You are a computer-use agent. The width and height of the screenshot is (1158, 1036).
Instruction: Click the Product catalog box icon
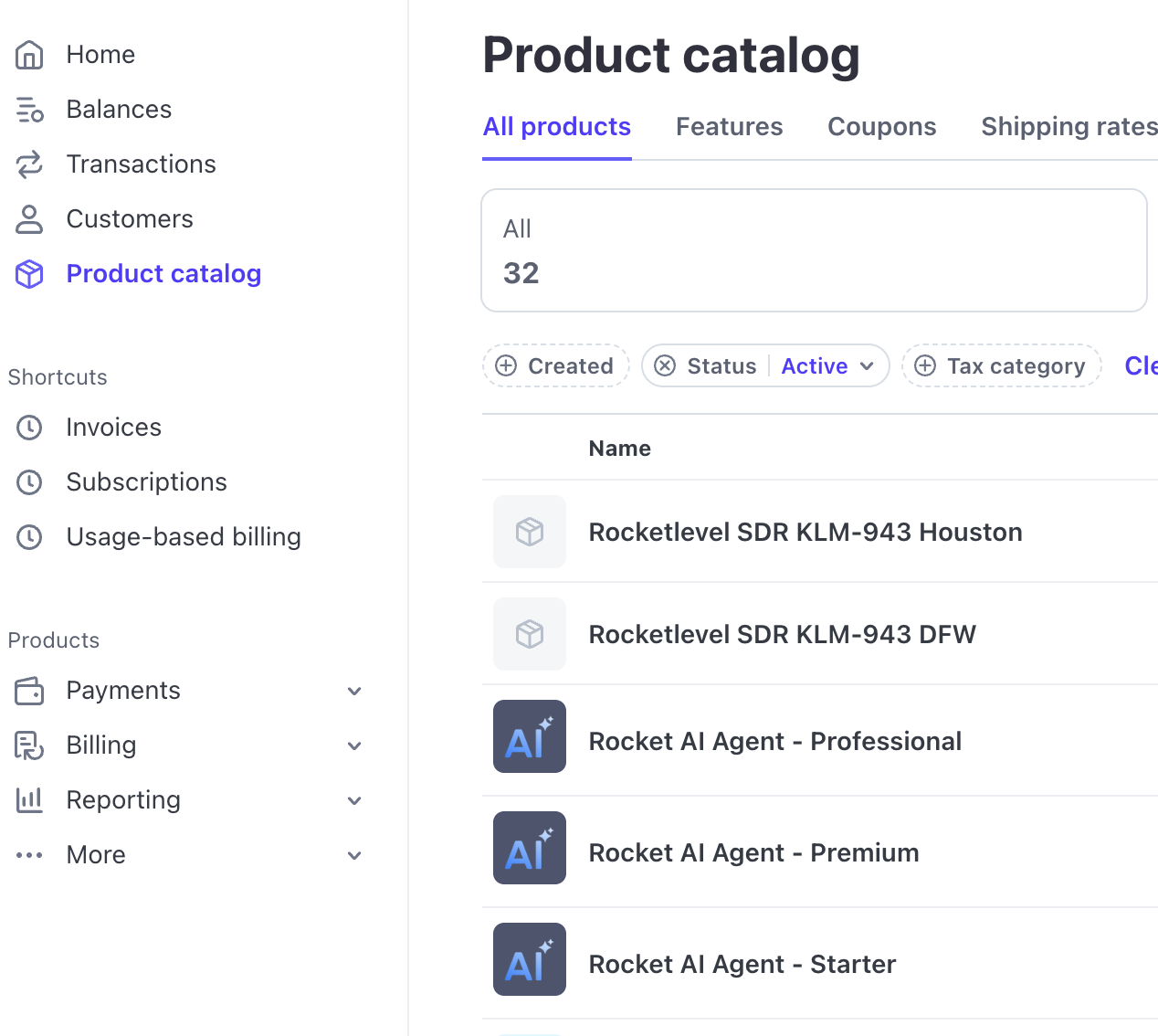click(x=29, y=274)
